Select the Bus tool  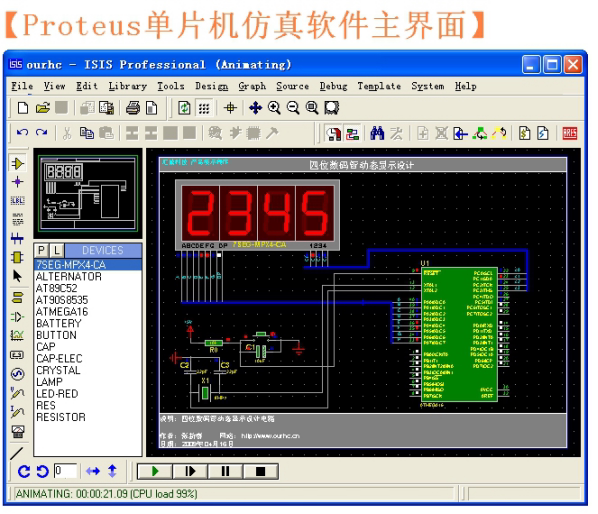(18, 239)
